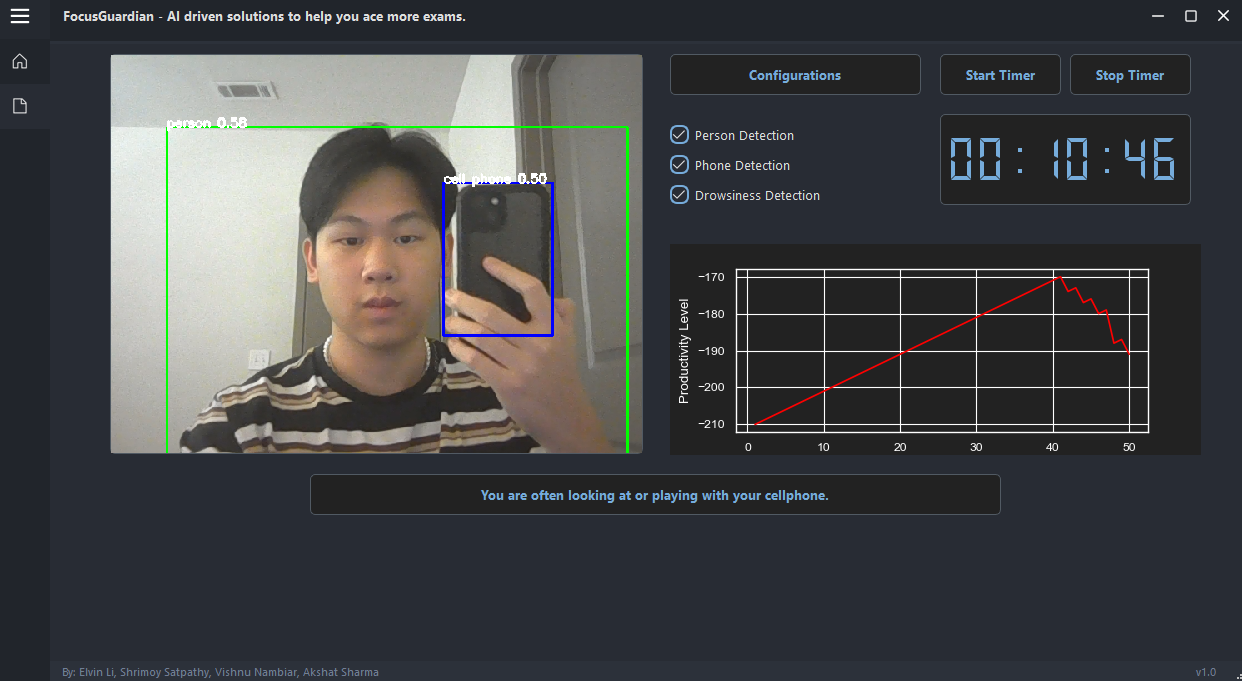
Task: Open the hamburger menu icon
Action: [20, 16]
